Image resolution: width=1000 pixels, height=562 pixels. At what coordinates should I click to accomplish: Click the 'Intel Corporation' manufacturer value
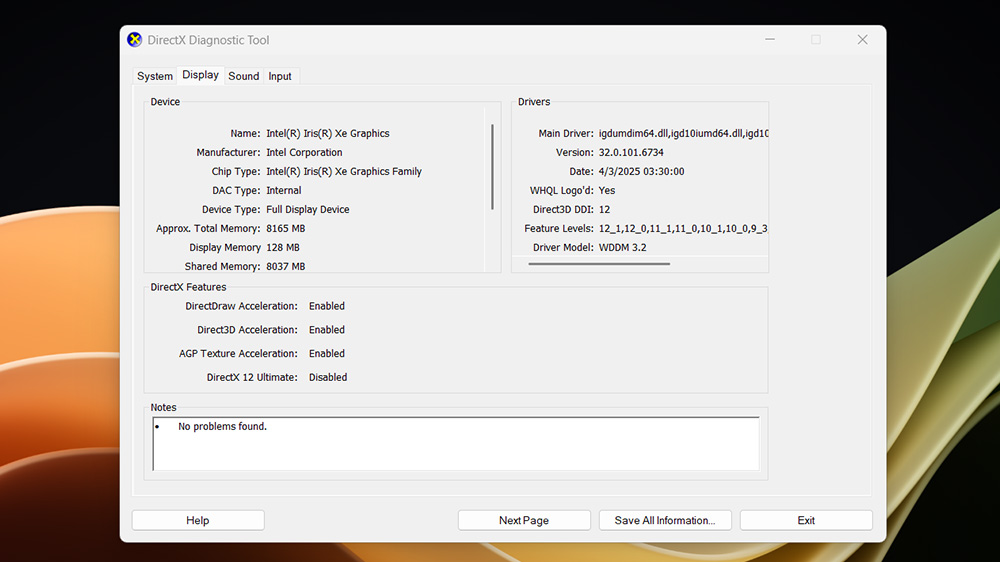point(304,152)
